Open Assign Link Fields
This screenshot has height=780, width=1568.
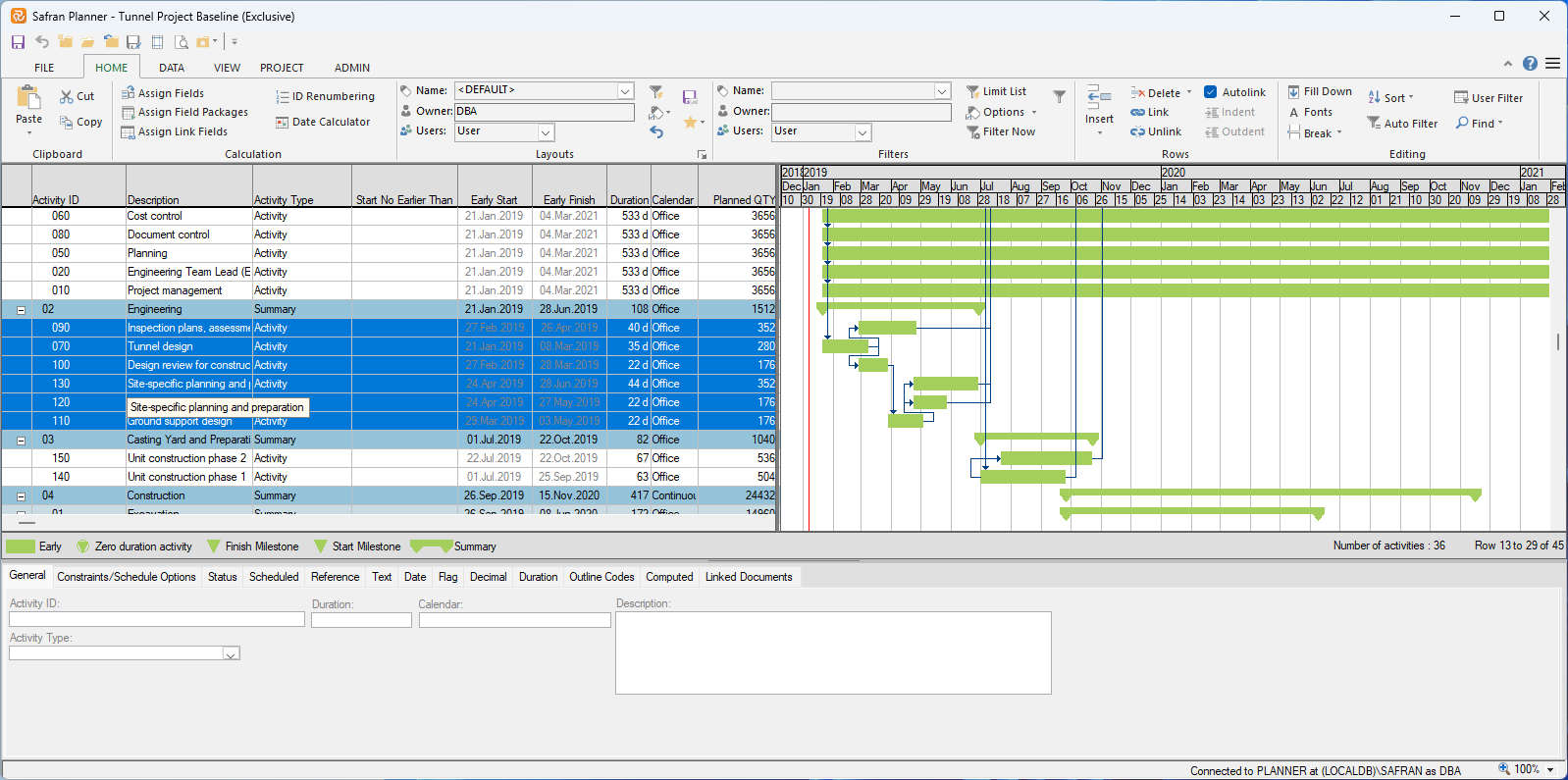(174, 131)
